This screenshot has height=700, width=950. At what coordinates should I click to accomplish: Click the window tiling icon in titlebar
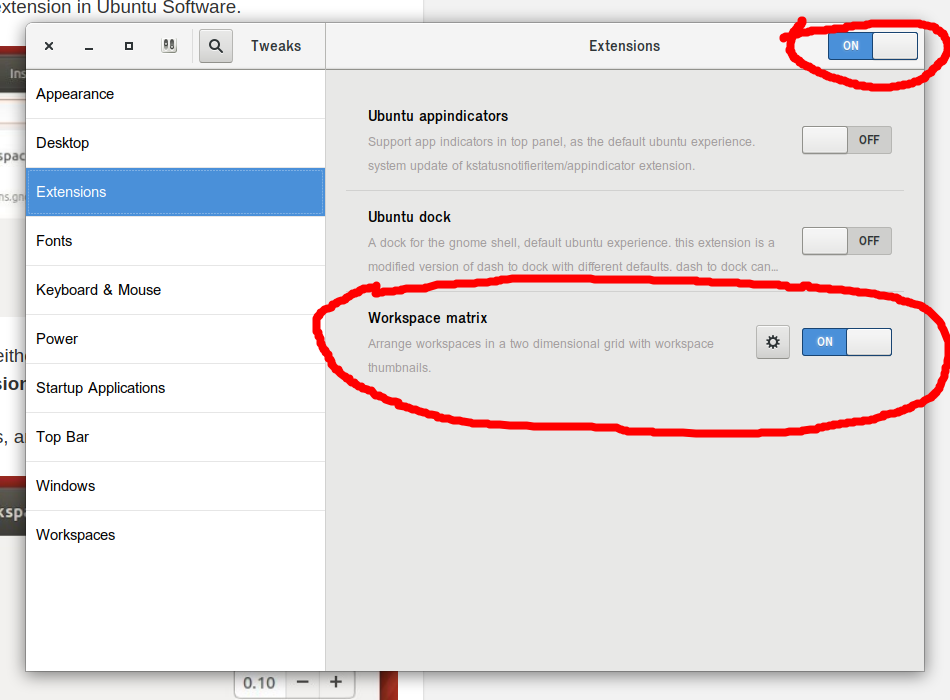pos(168,45)
